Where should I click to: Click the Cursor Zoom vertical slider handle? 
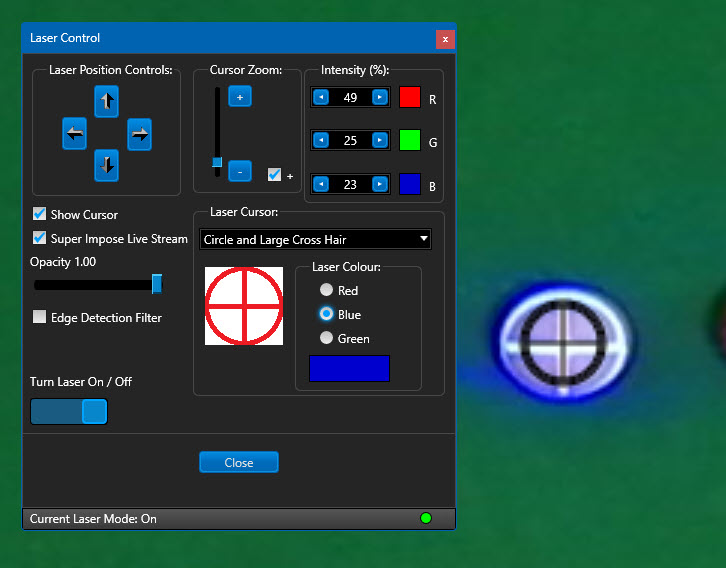[x=217, y=162]
